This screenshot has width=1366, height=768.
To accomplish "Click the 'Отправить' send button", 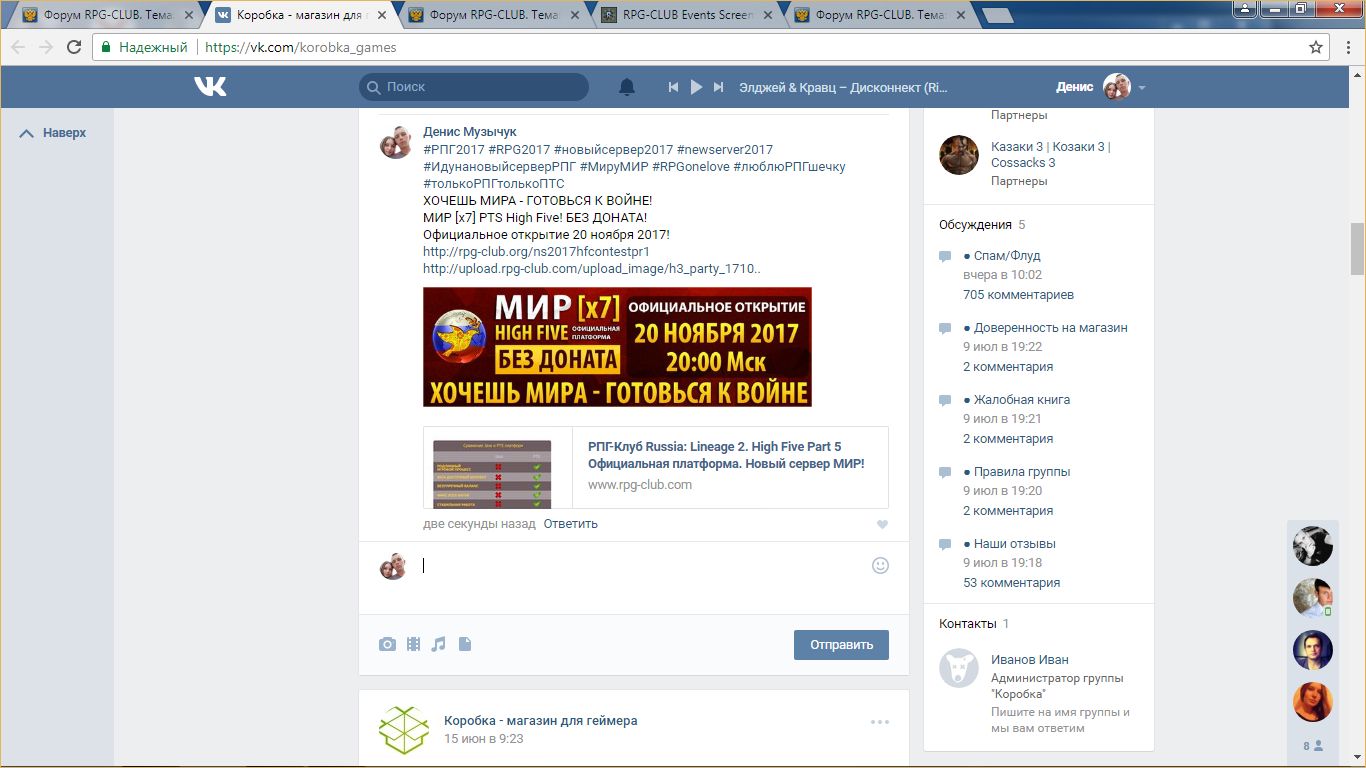I will pos(841,645).
